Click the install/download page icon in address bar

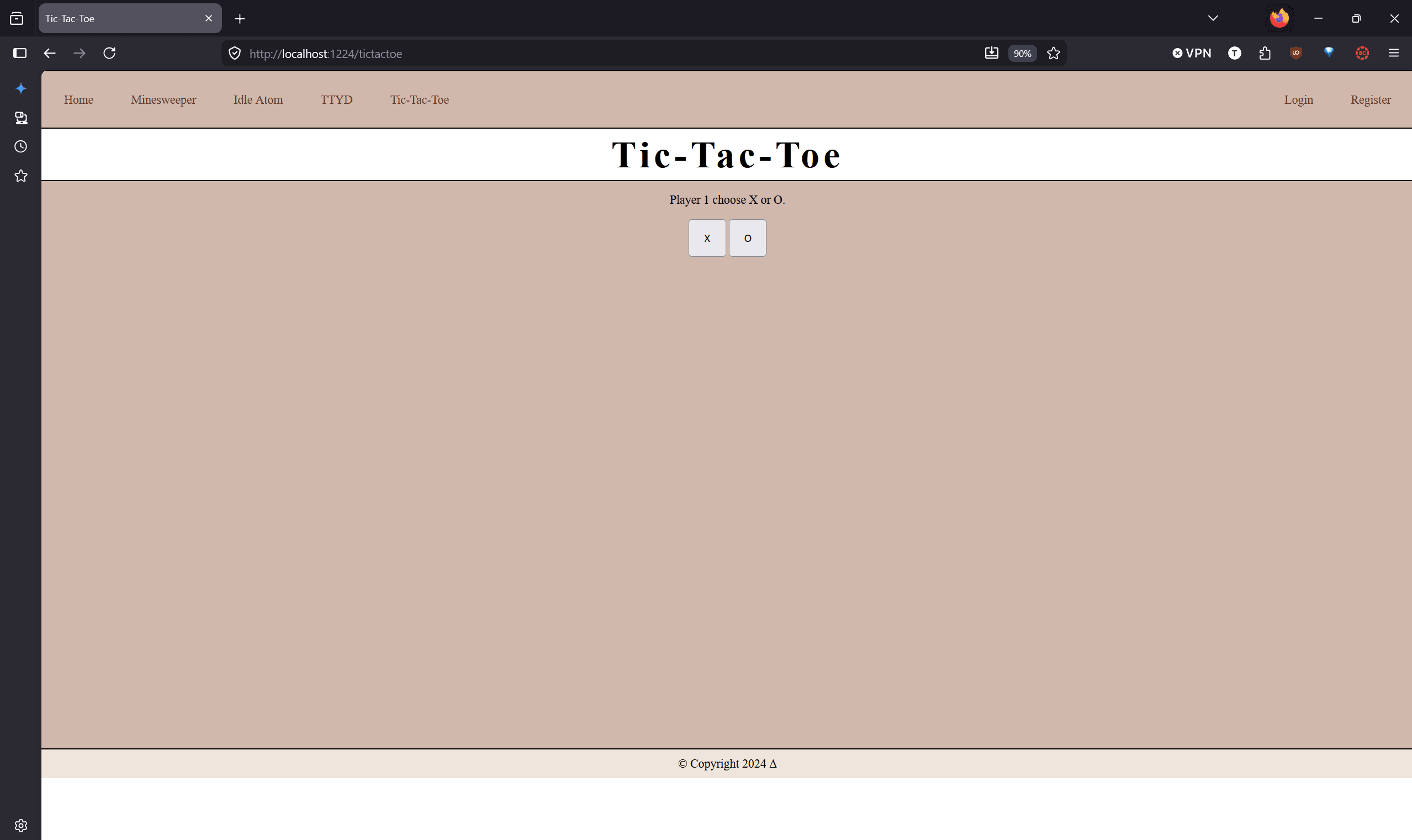pos(992,53)
